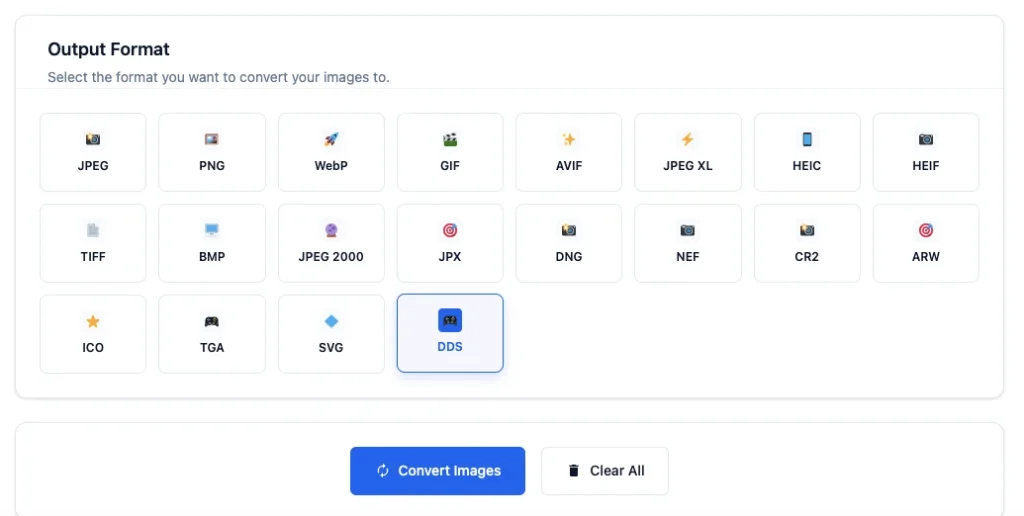This screenshot has height=516, width=1024.
Task: Click the TGA game controller icon
Action: [x=212, y=322]
